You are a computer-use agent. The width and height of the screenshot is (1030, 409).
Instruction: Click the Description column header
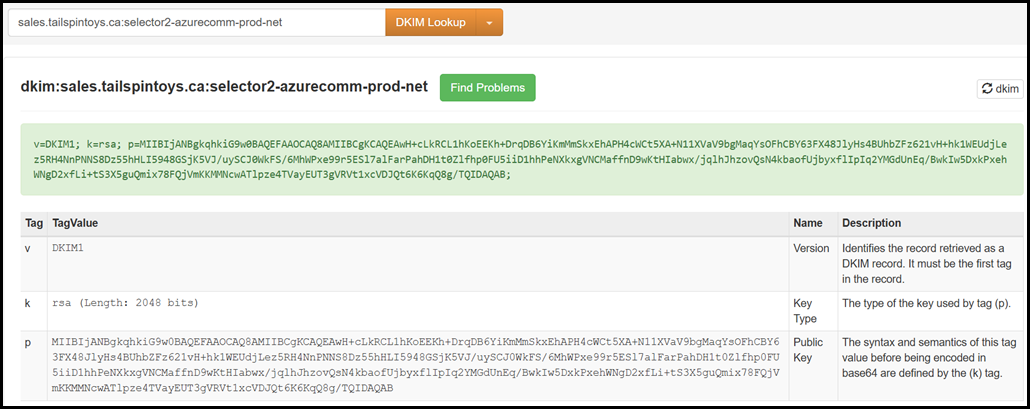pos(872,223)
